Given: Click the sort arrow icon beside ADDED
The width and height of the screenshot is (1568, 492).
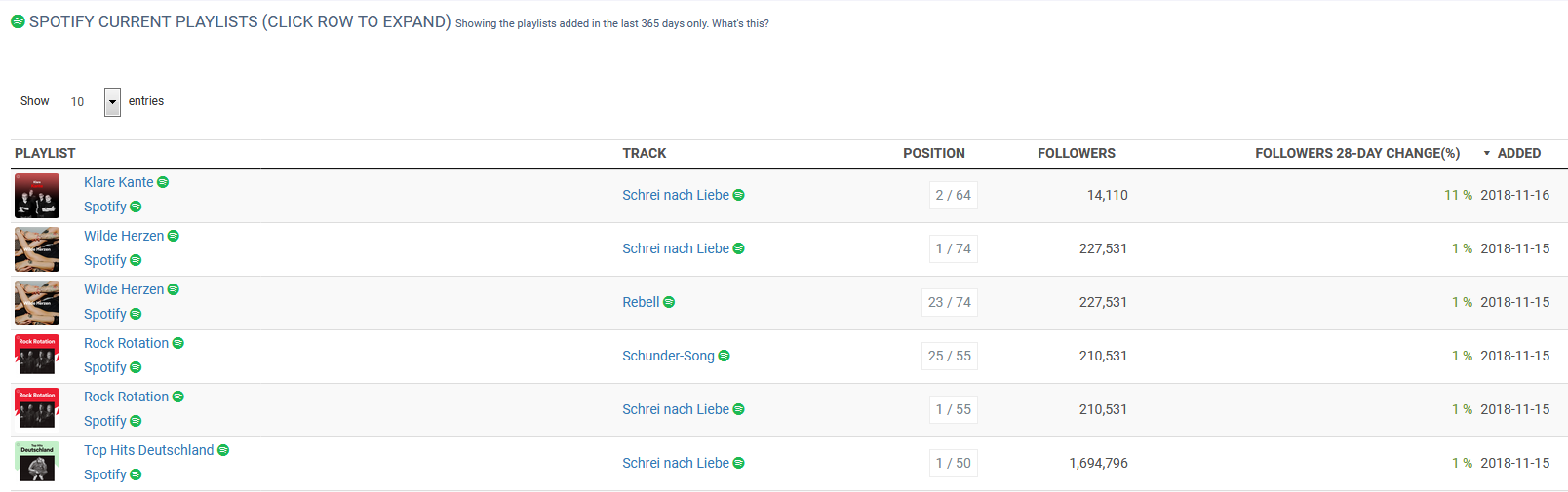Looking at the screenshot, I should [x=1487, y=154].
